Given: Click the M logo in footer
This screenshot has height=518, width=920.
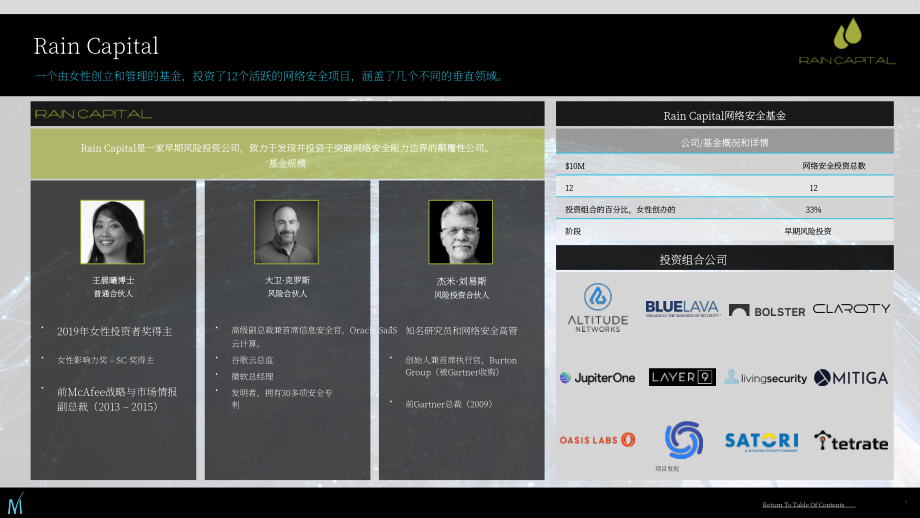Looking at the screenshot, I should click(15, 503).
